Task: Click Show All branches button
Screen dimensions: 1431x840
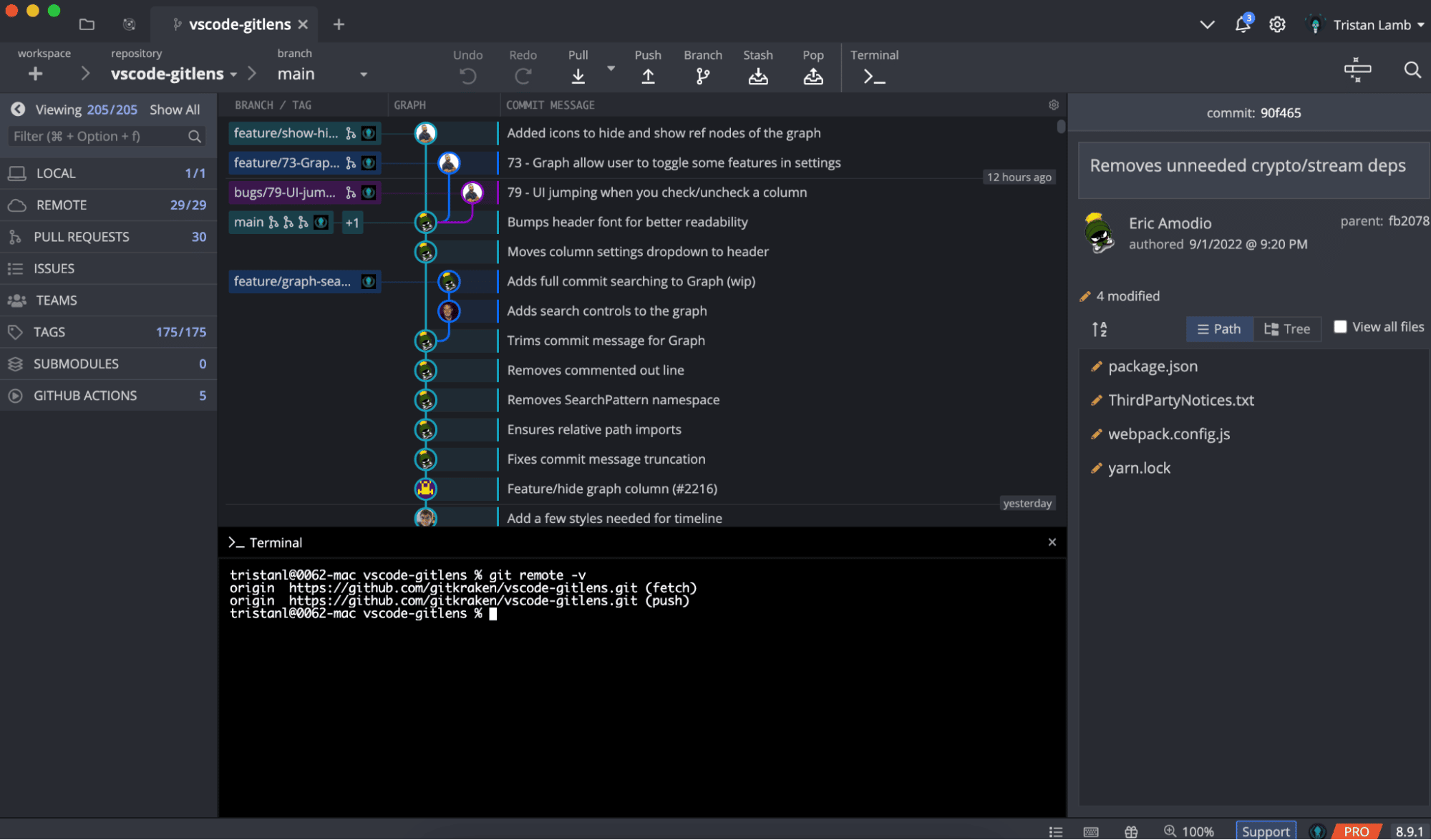Action: (175, 108)
